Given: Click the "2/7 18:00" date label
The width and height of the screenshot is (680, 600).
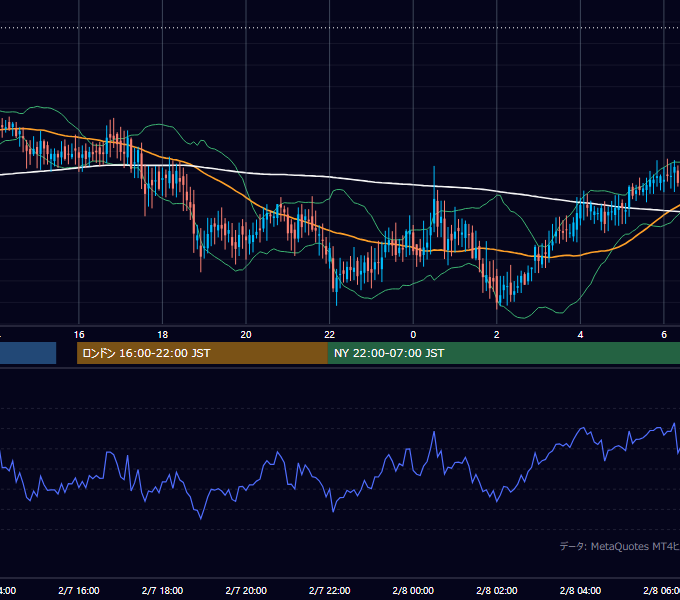Looking at the screenshot, I should tap(163, 590).
